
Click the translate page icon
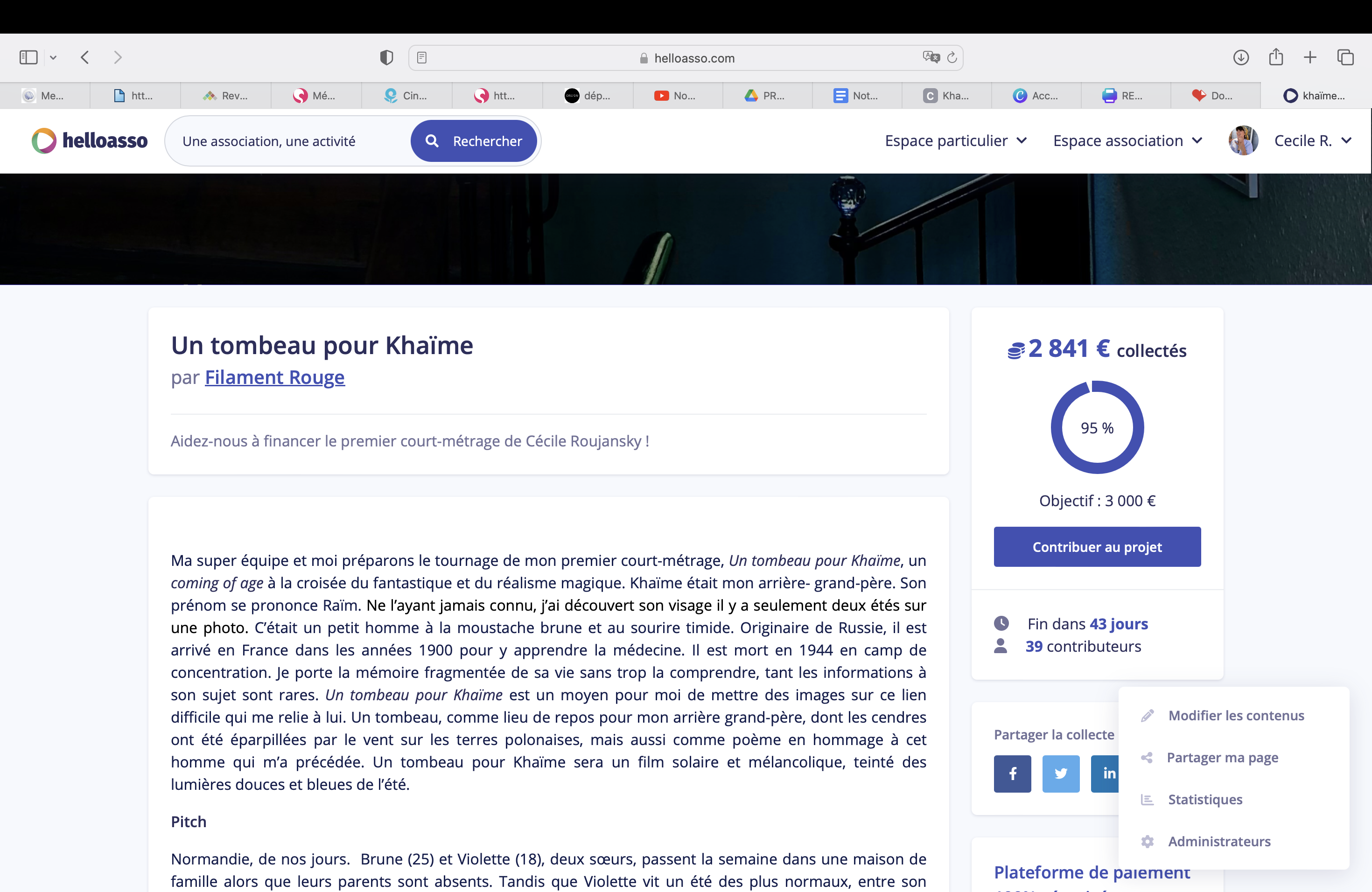(x=931, y=58)
